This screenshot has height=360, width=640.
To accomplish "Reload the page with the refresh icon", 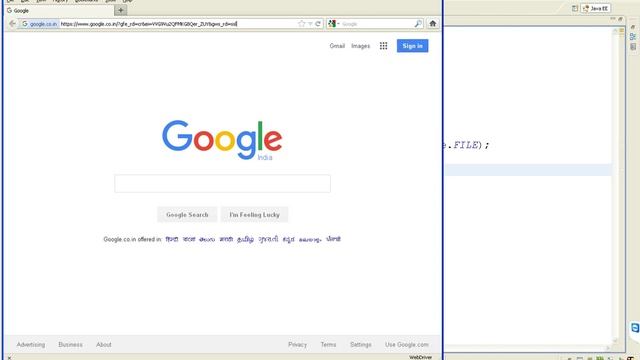I will pos(318,24).
